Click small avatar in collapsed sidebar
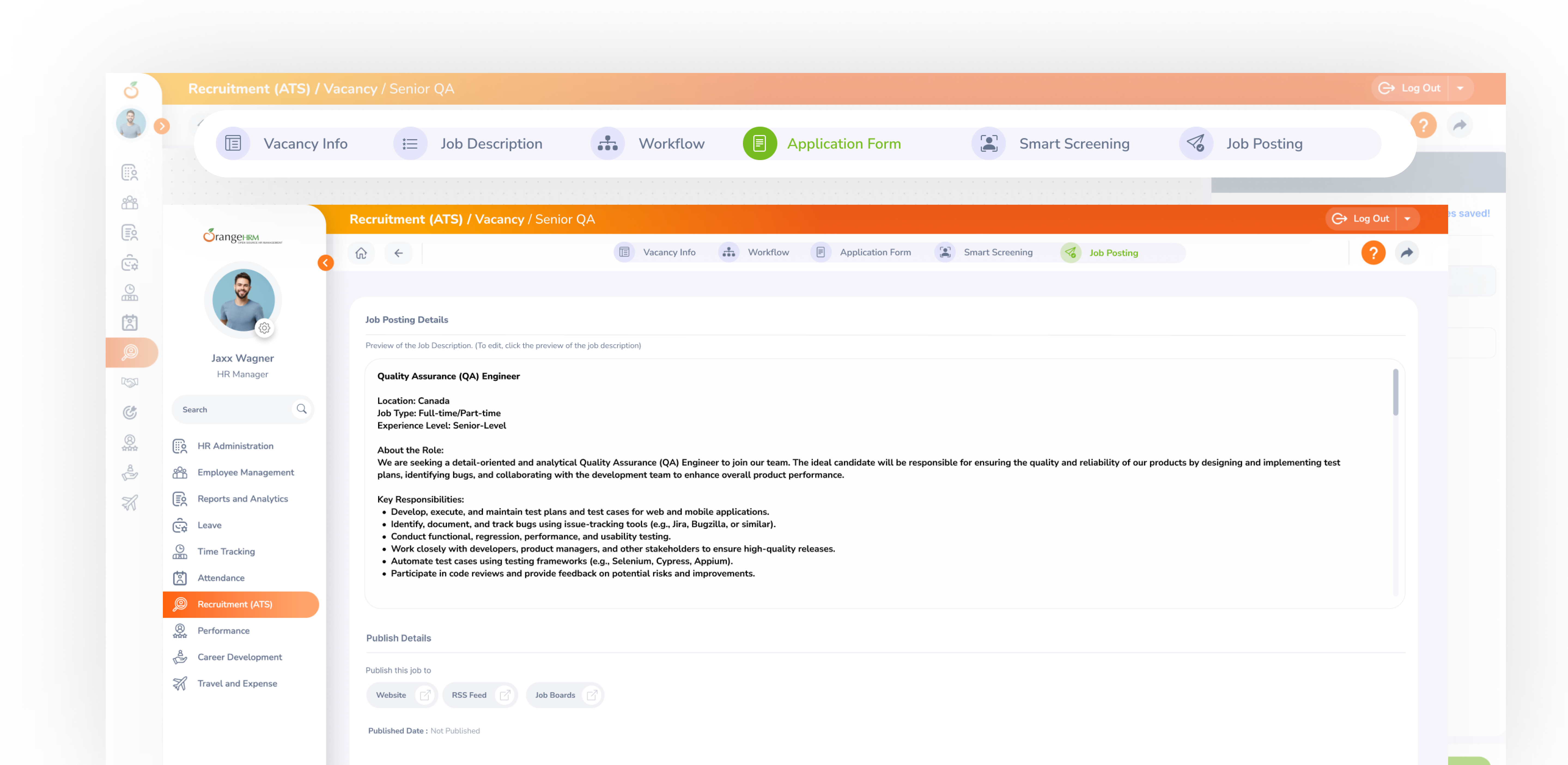The height and width of the screenshot is (765, 1568). 131,123
